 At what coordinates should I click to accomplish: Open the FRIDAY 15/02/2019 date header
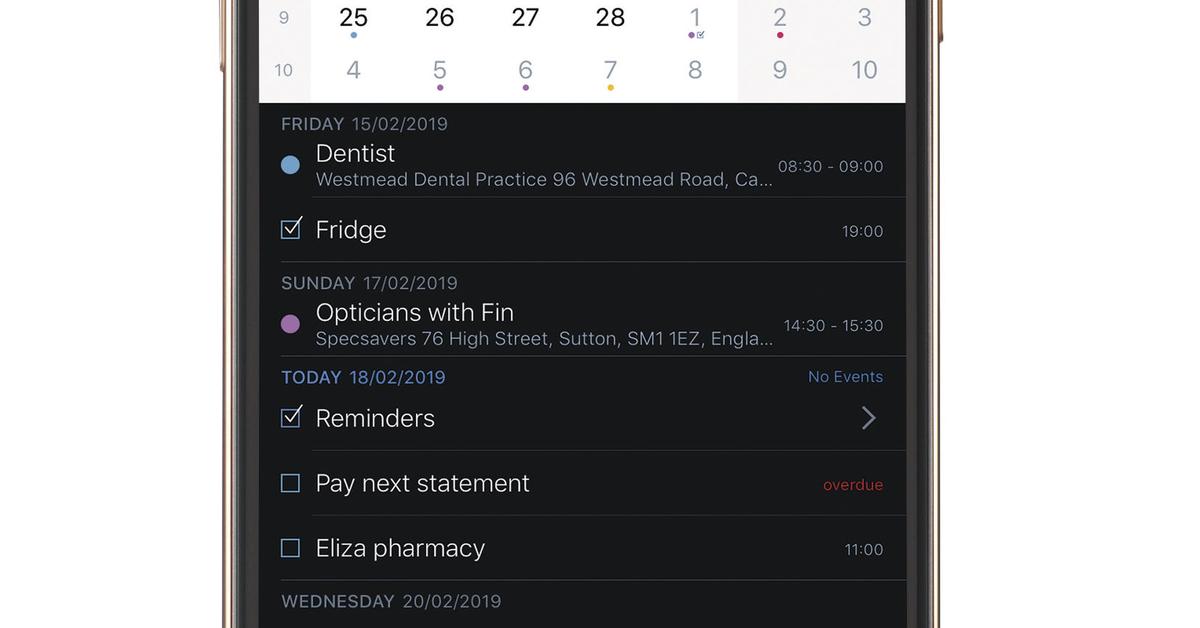point(364,125)
